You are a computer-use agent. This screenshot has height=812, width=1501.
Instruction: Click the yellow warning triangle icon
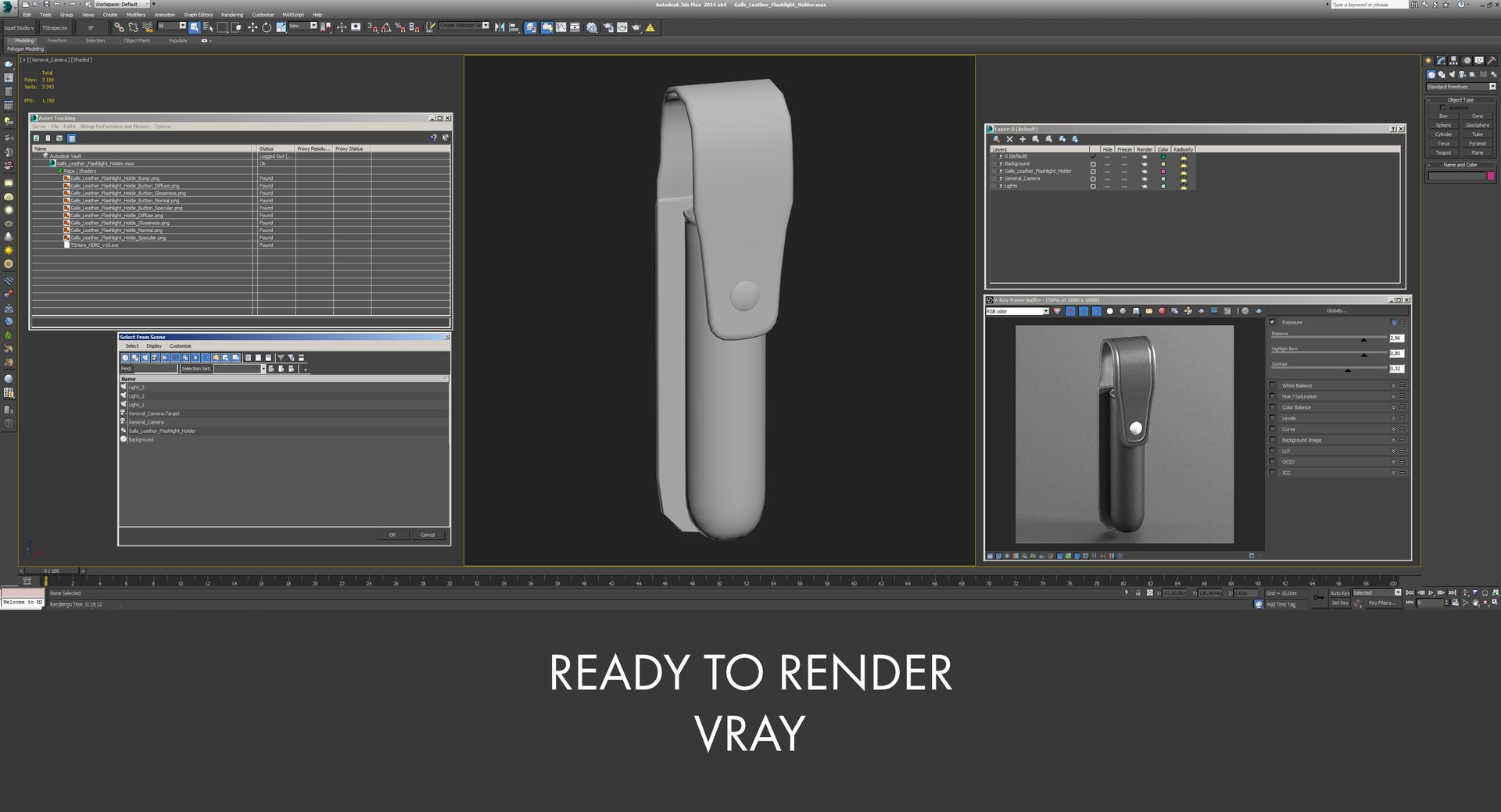650,27
